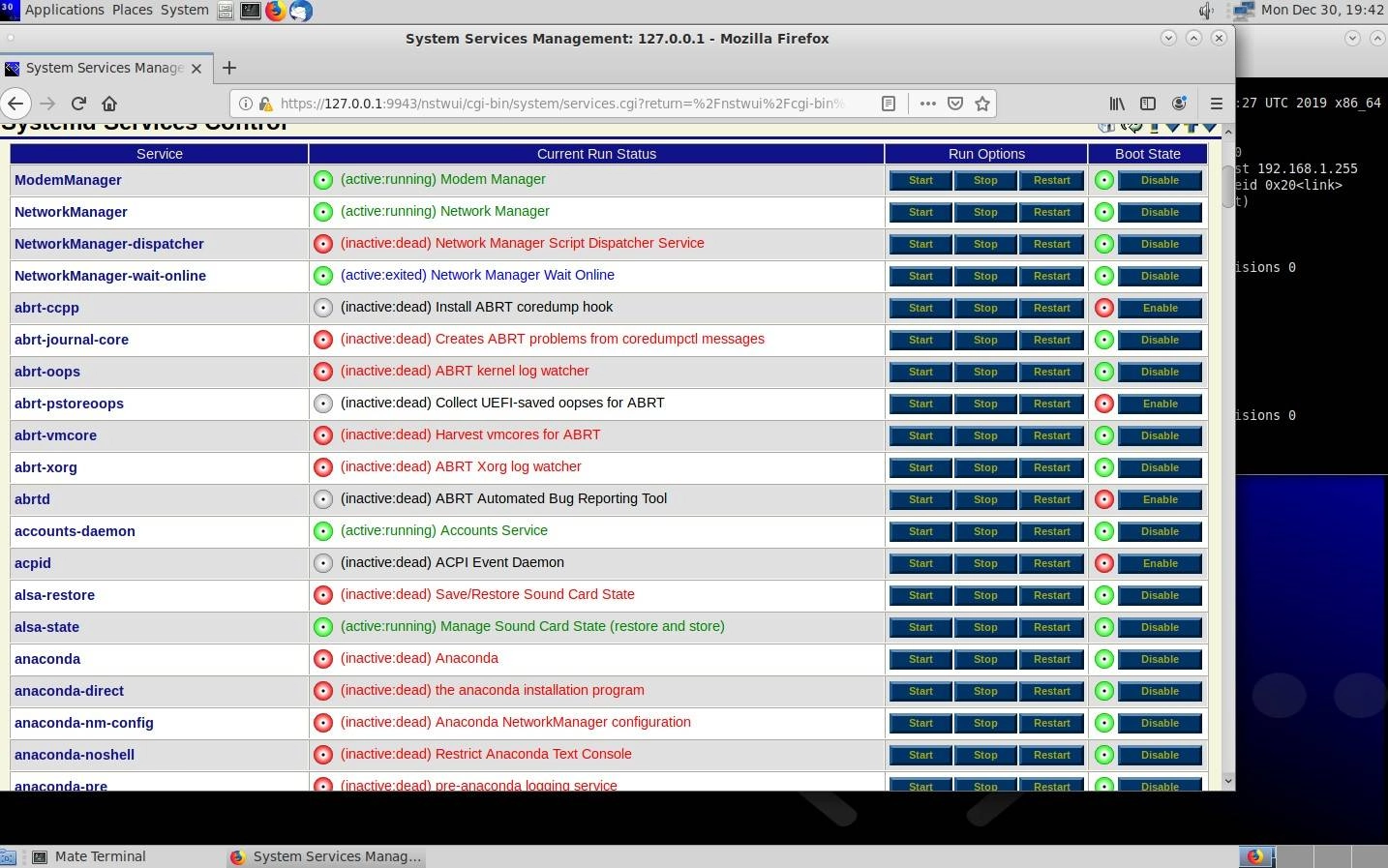The image size is (1388, 868).
Task: Open System menu in the top panel
Action: (x=184, y=10)
